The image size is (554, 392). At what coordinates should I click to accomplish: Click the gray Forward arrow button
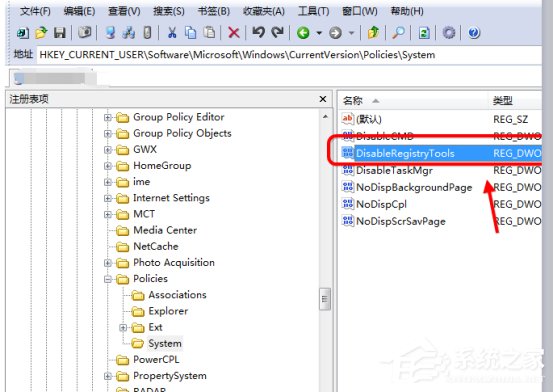tap(335, 33)
